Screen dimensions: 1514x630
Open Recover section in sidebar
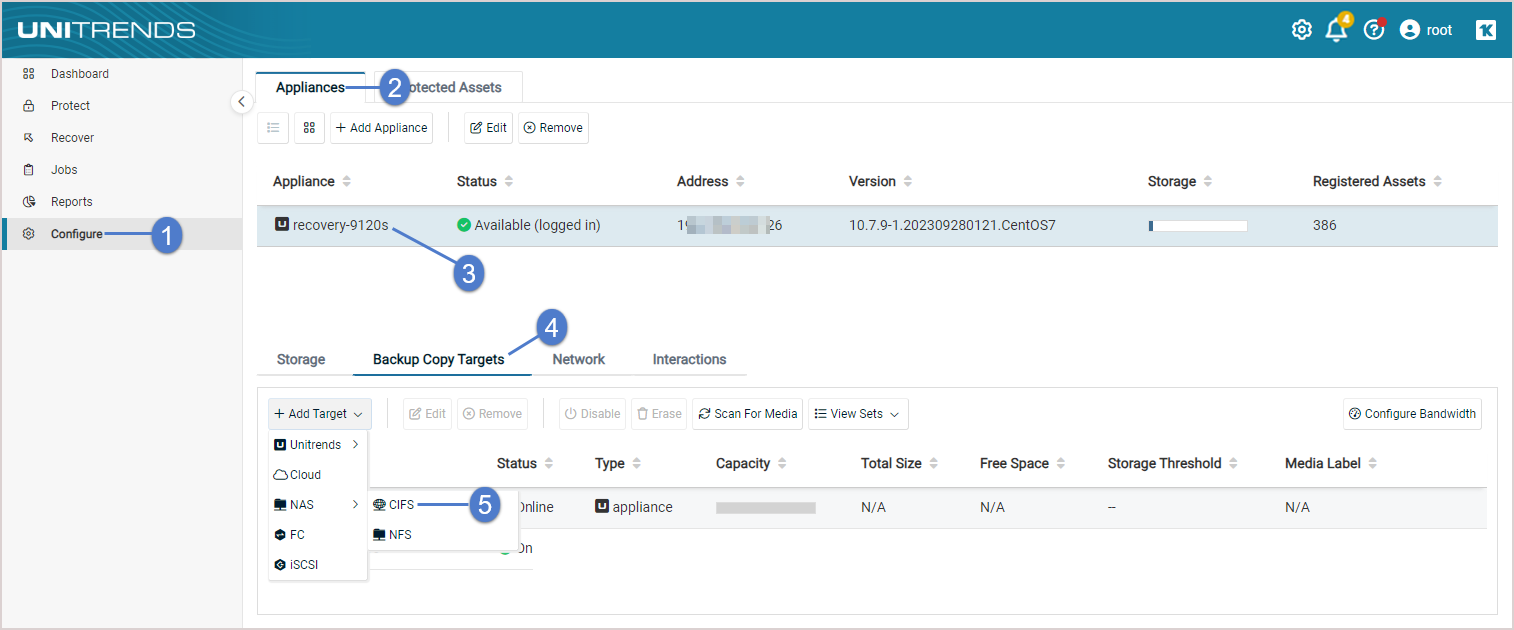click(x=72, y=138)
